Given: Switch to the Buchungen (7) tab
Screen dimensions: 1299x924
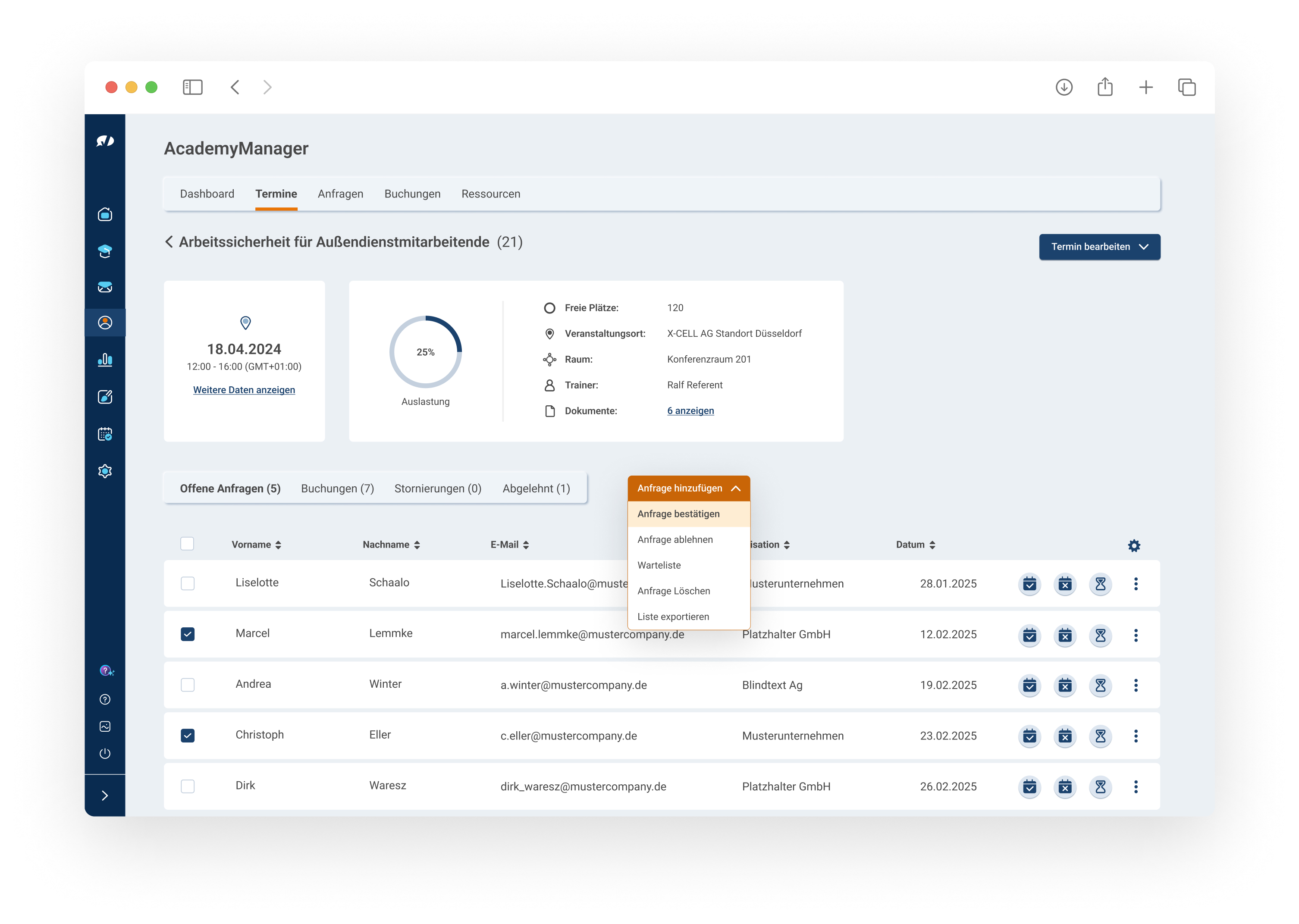Looking at the screenshot, I should [x=337, y=489].
